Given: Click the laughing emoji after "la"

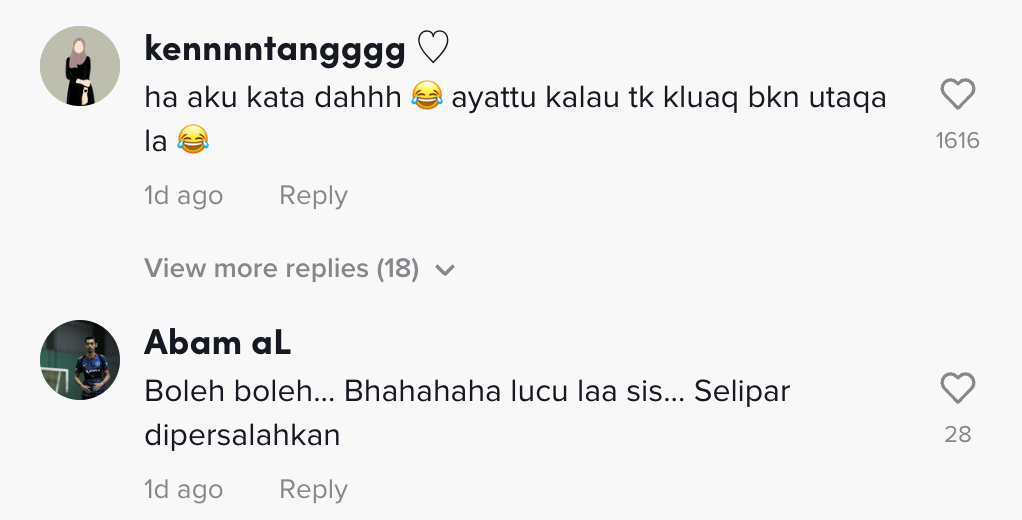Looking at the screenshot, I should [192, 140].
